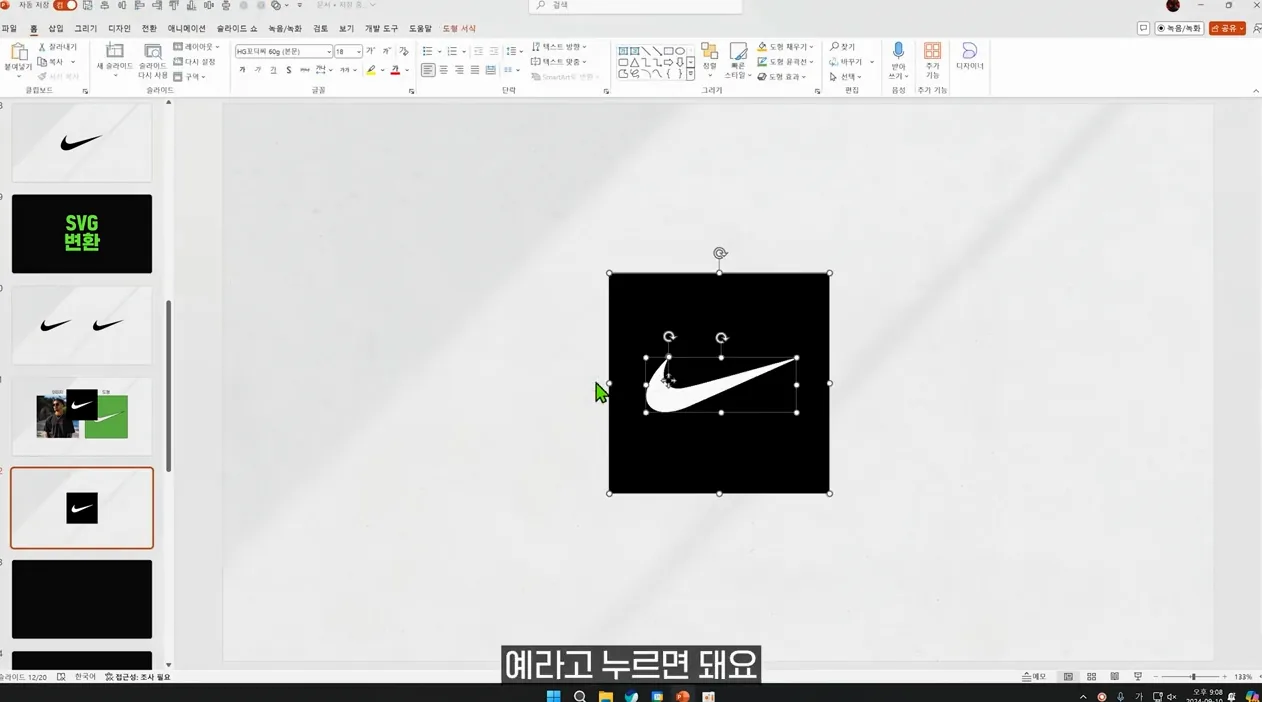Click the Dictate (받아쓰기) microphone icon
Screen dimensions: 1262x702
pos(898,52)
